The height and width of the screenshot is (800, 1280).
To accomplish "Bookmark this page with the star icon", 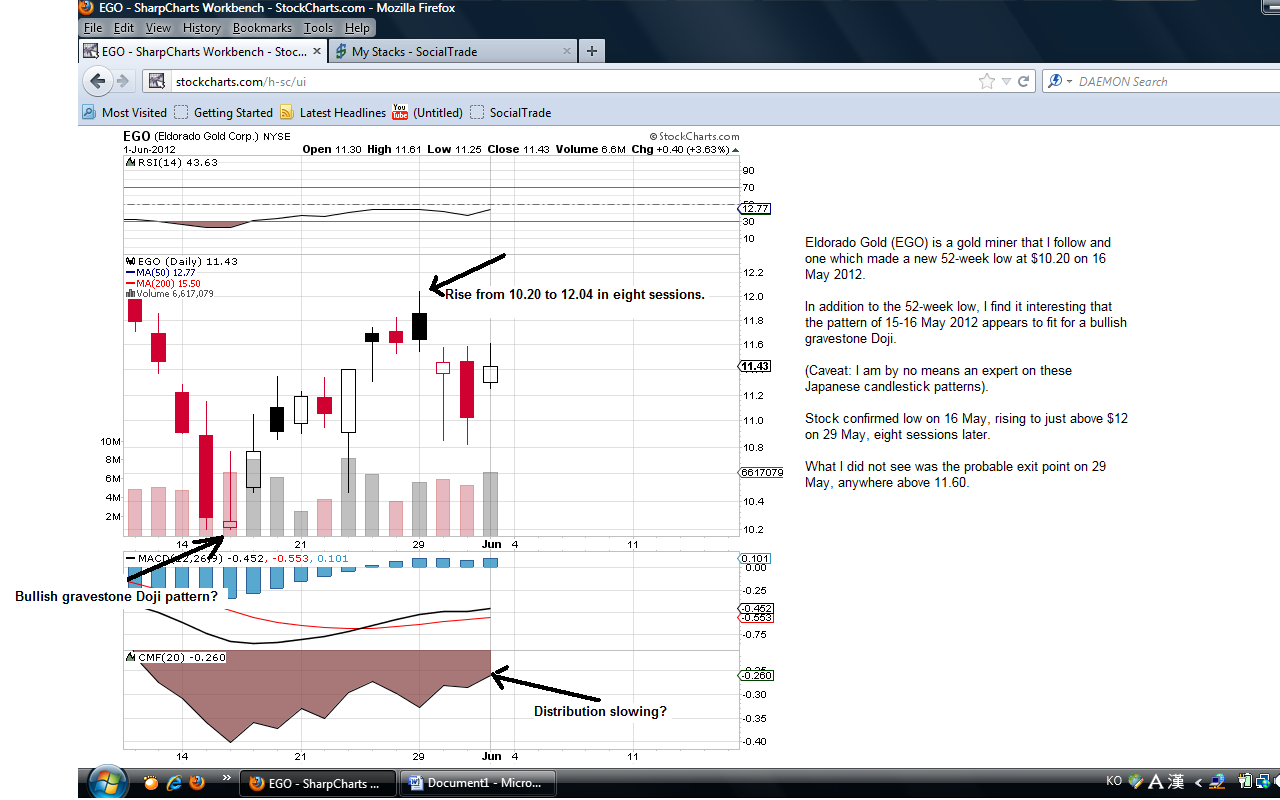I will pyautogui.click(x=987, y=82).
